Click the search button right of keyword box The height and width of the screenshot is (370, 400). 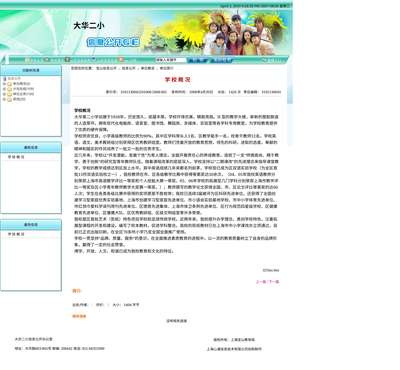(197, 60)
